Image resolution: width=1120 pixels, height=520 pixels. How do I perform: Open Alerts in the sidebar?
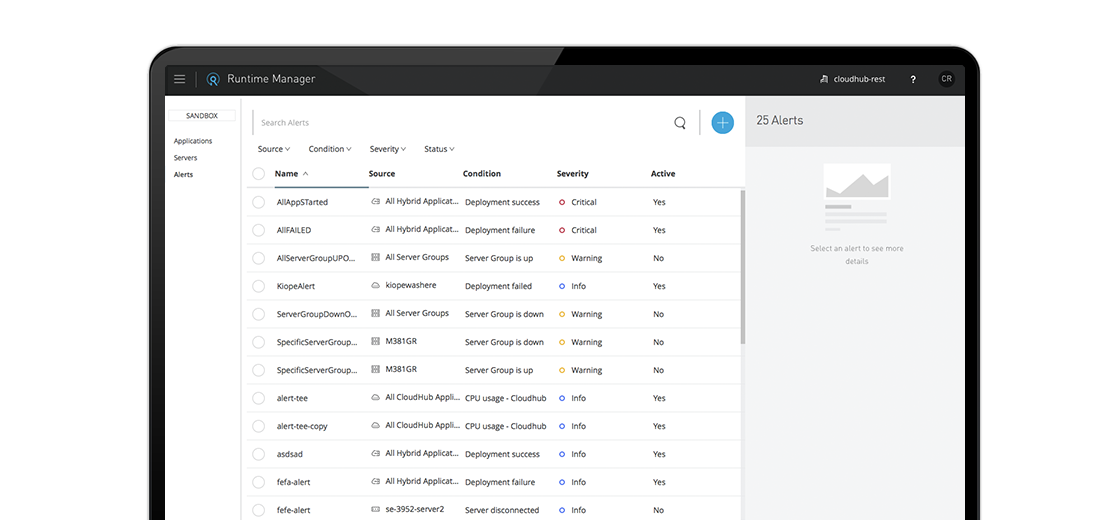coord(184,174)
